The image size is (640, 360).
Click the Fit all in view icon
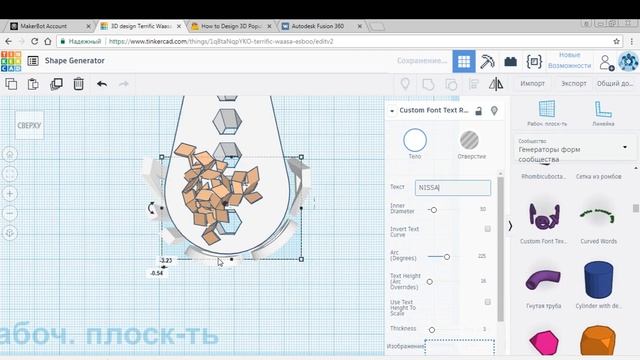pyautogui.click(x=10, y=174)
